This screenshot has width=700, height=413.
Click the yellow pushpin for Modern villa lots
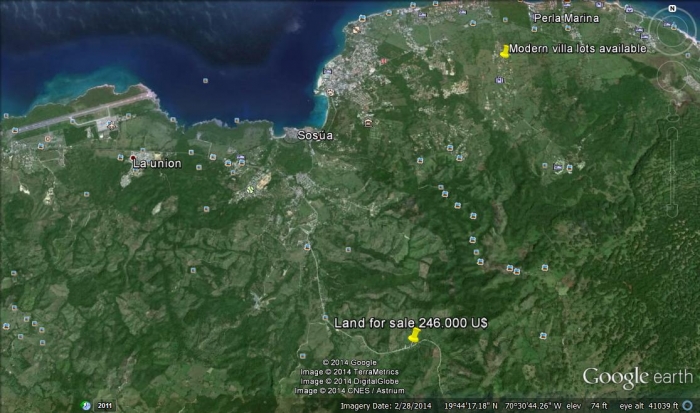pos(505,52)
